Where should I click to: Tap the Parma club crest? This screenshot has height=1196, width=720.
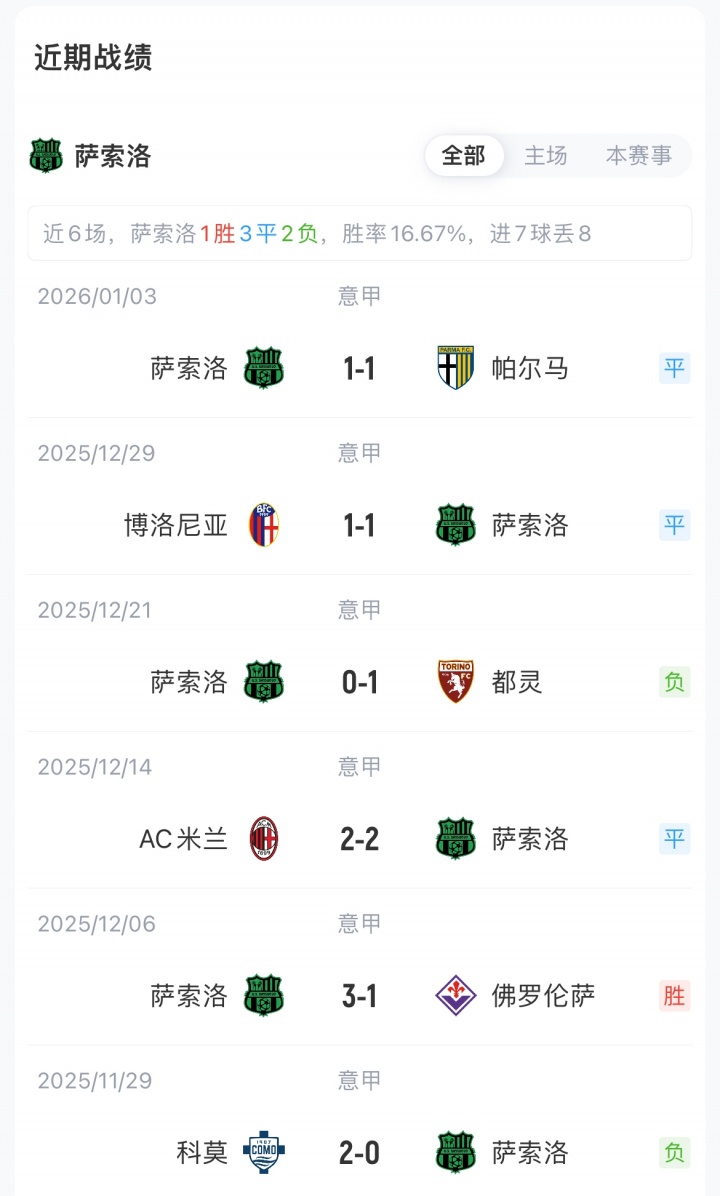455,368
